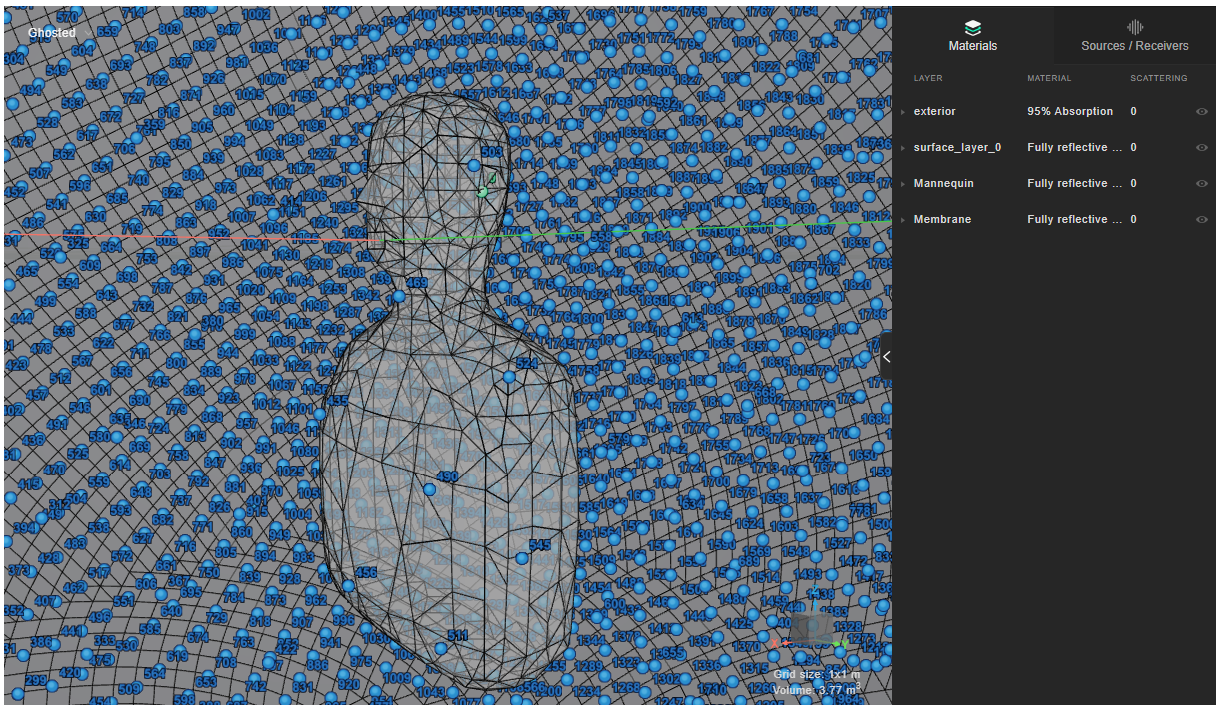Click the Ghosted view mode label
The width and height of the screenshot is (1221, 713).
tap(51, 33)
